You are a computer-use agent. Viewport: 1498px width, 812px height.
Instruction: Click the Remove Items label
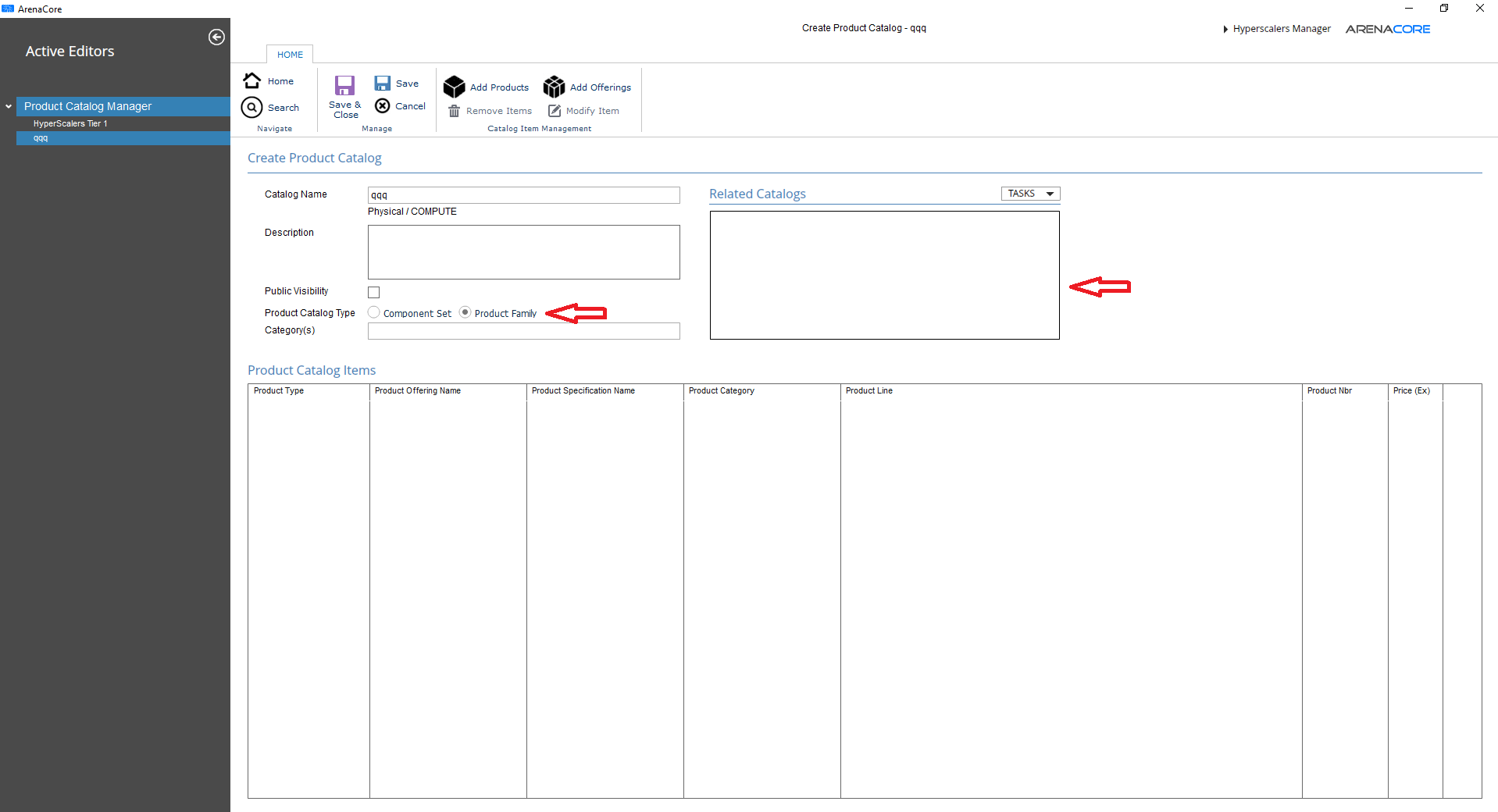pos(499,111)
